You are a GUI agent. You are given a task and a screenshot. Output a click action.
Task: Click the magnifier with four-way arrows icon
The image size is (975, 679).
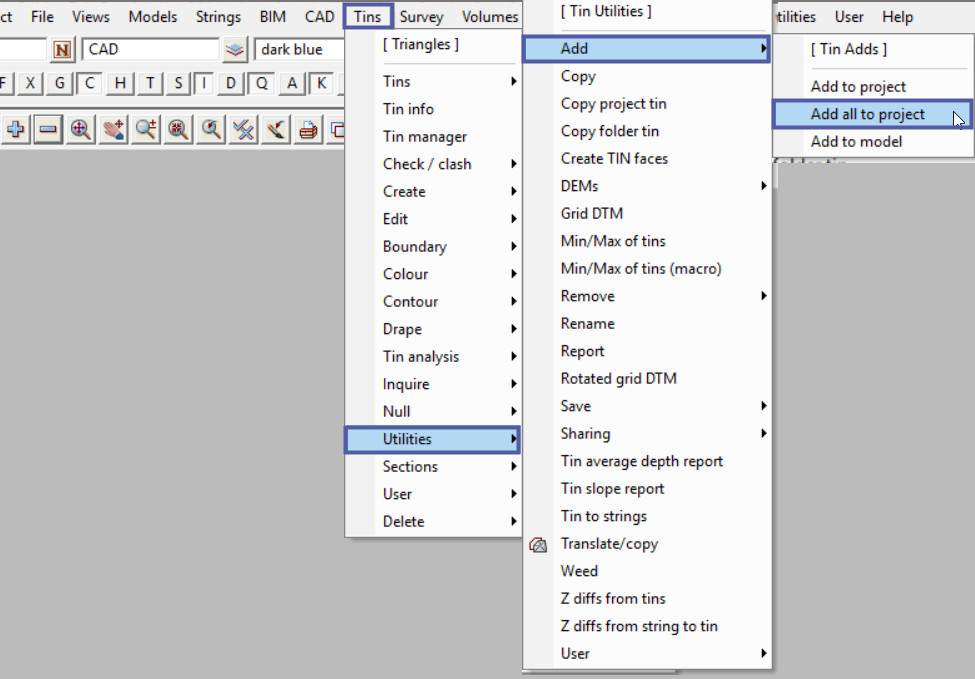pyautogui.click(x=81, y=129)
